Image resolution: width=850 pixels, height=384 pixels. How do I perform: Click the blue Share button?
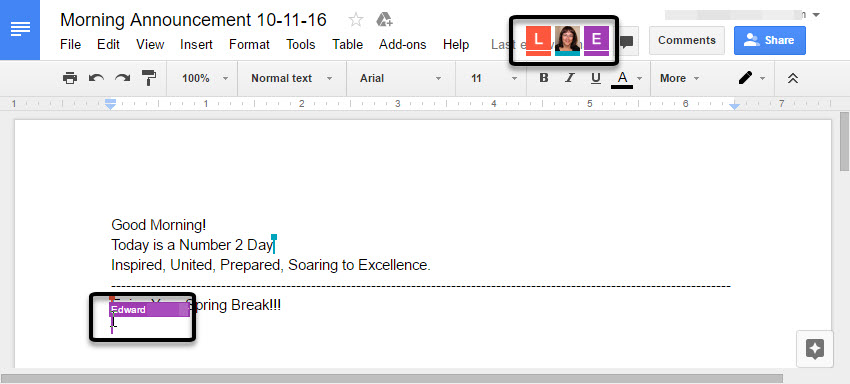pyautogui.click(x=770, y=40)
